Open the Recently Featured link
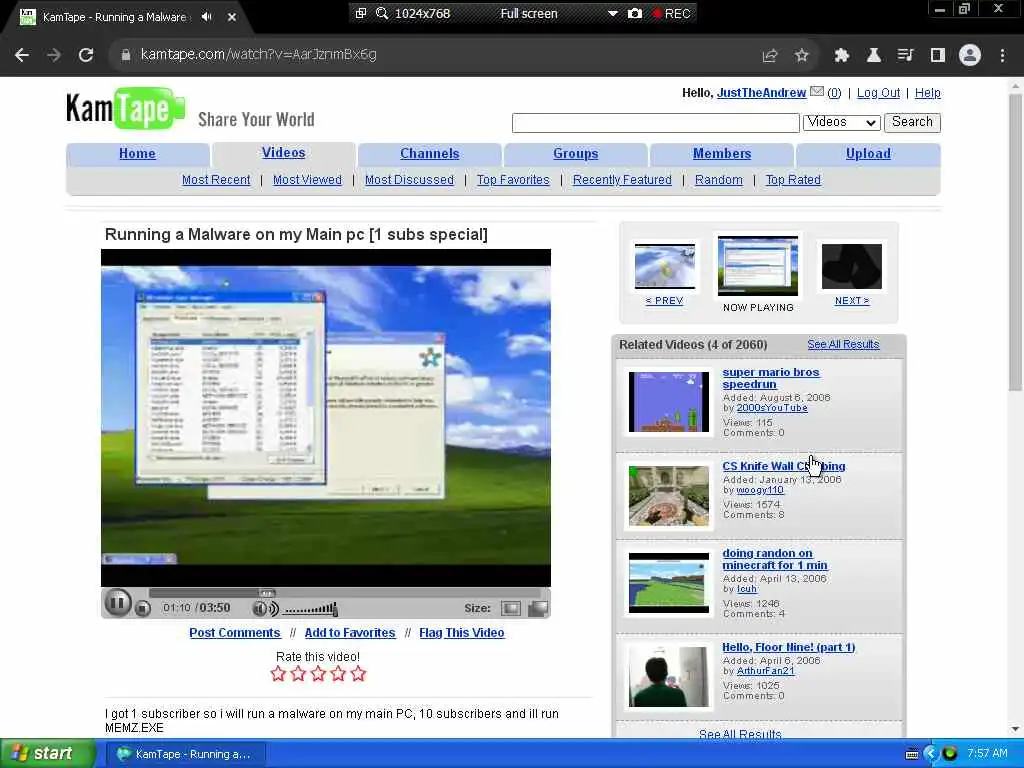1024x768 pixels. coord(622,180)
